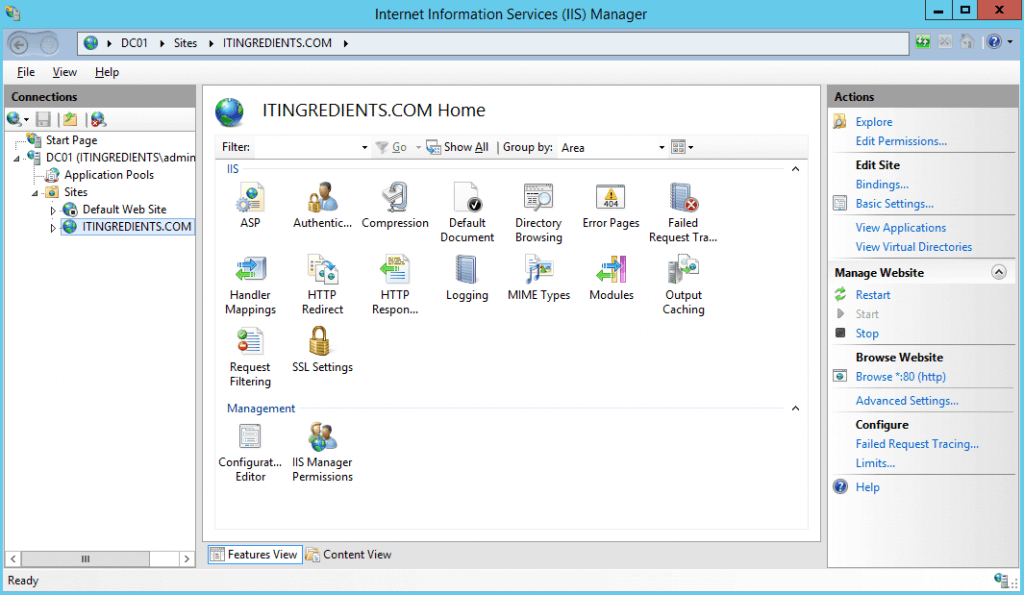1024x595 pixels.
Task: Select Application Pools in Connections tree
Action: coord(108,175)
